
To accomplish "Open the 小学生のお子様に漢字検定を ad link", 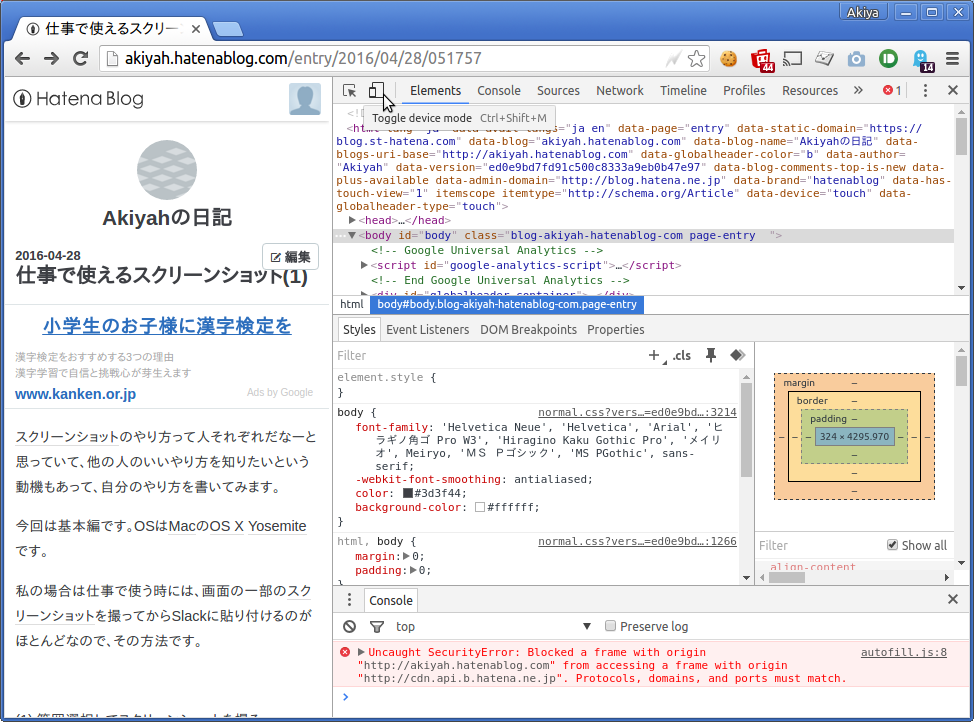I will coord(167,326).
